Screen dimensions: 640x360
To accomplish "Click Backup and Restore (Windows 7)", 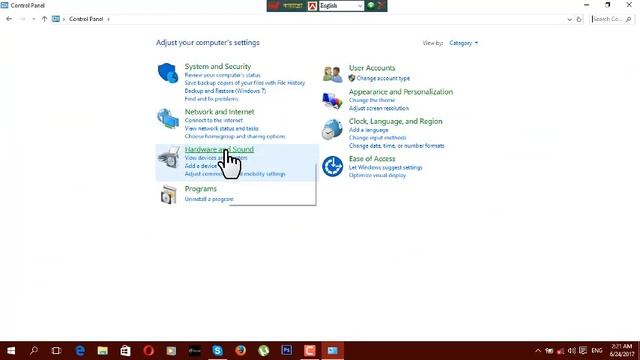I will click(x=225, y=91).
